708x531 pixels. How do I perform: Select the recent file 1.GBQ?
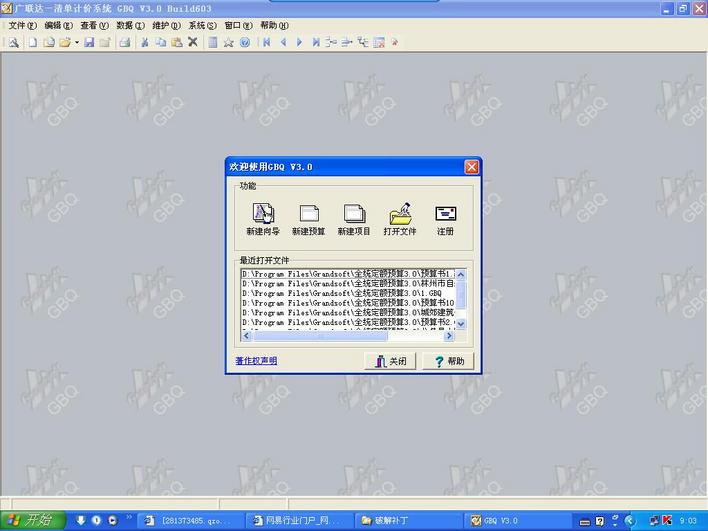[349, 293]
